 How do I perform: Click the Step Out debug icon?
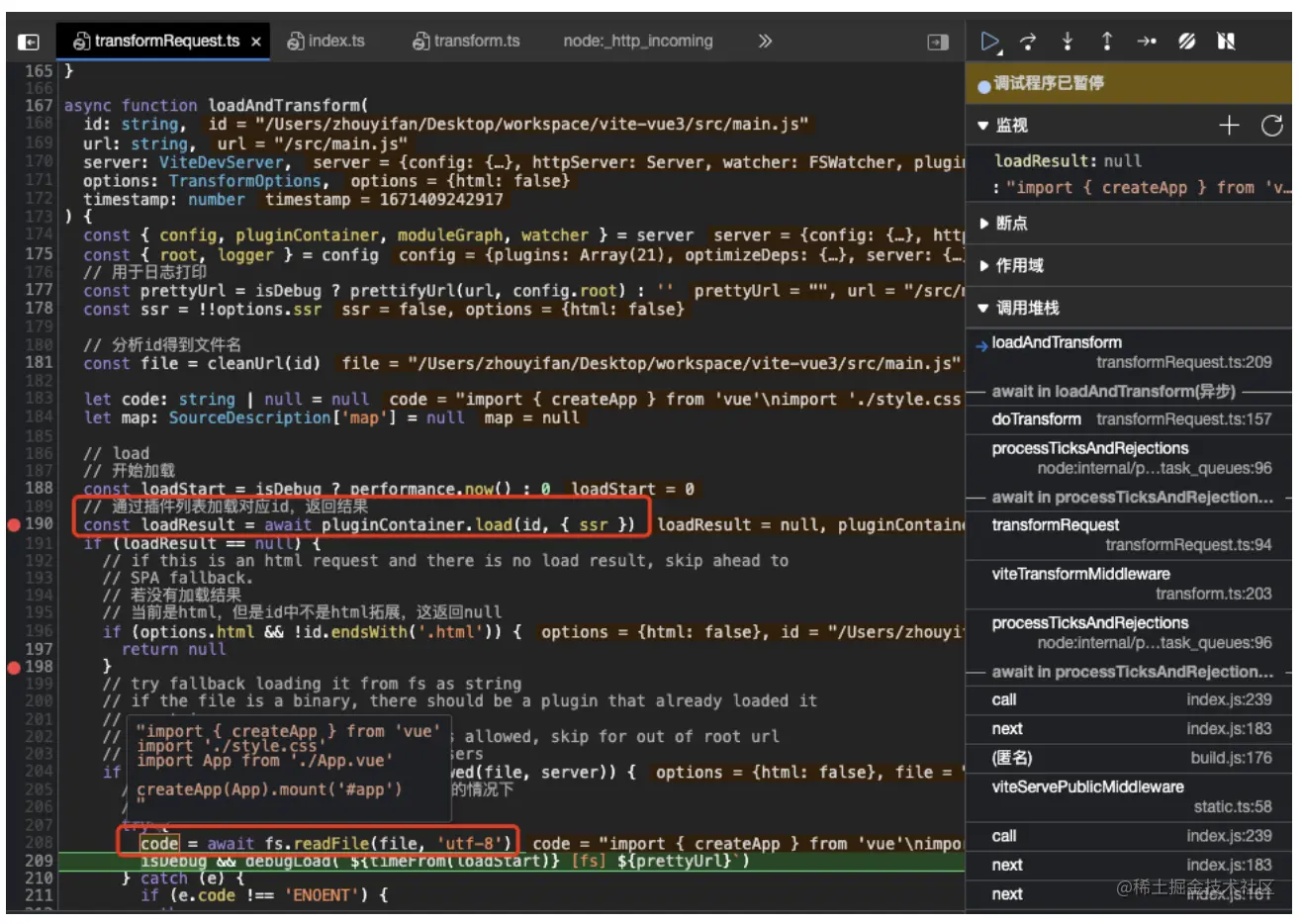pyautogui.click(x=1106, y=41)
